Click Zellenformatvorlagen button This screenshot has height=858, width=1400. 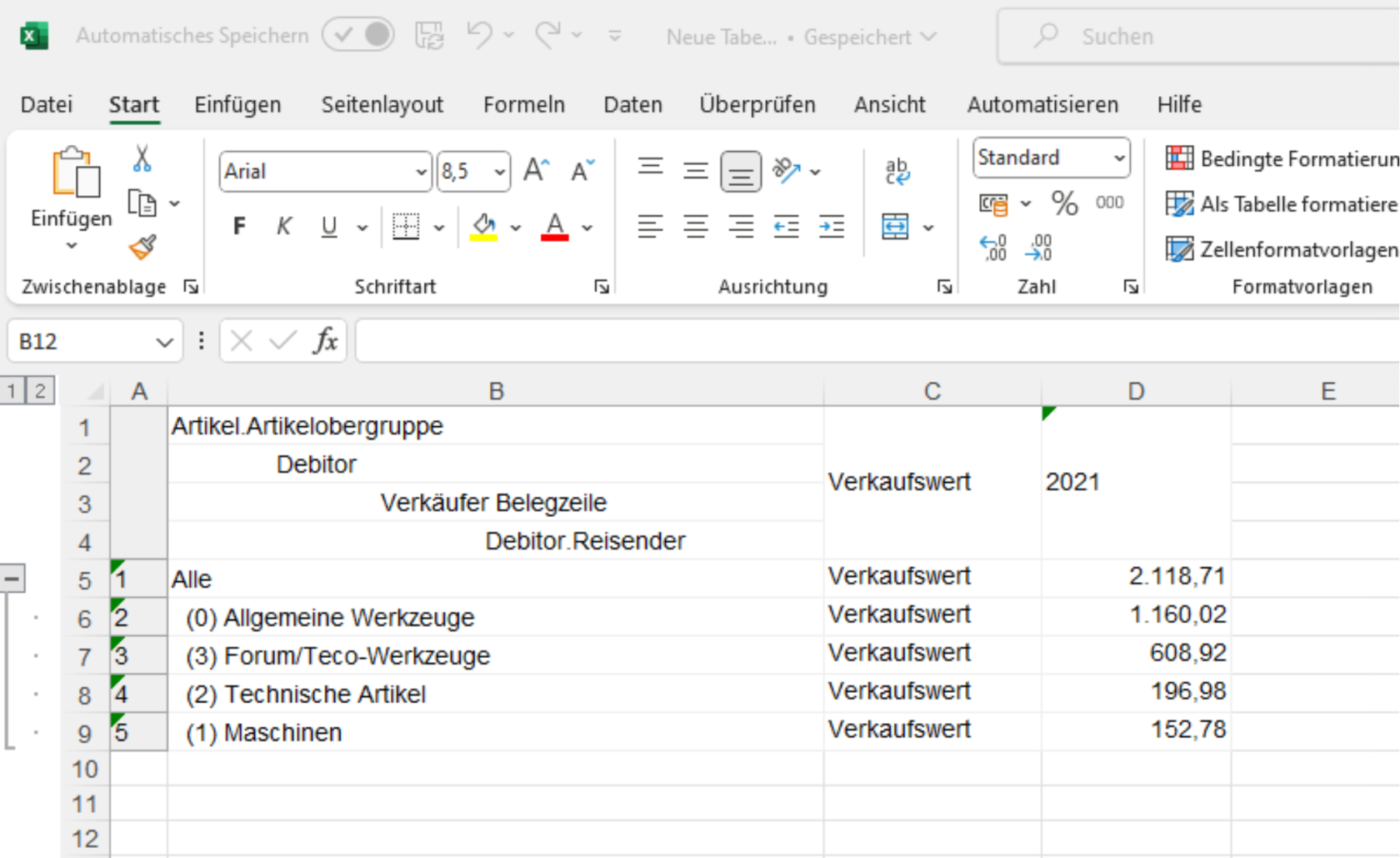click(1282, 249)
